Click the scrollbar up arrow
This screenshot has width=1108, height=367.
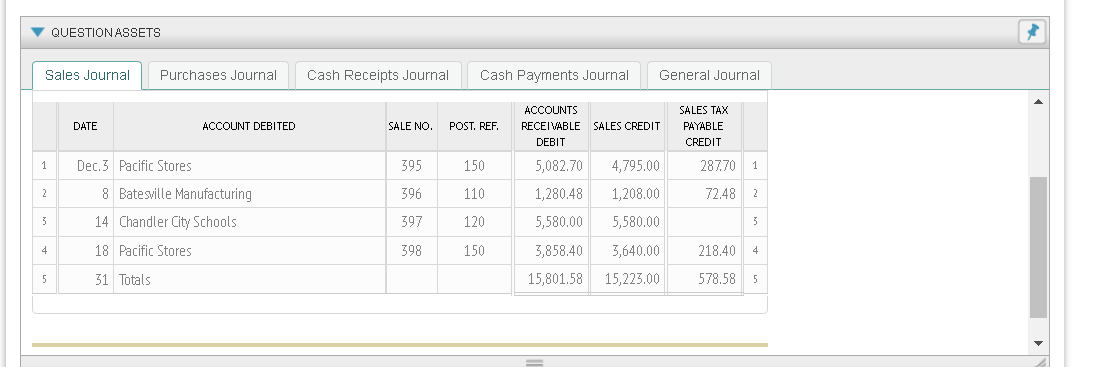tap(1038, 103)
